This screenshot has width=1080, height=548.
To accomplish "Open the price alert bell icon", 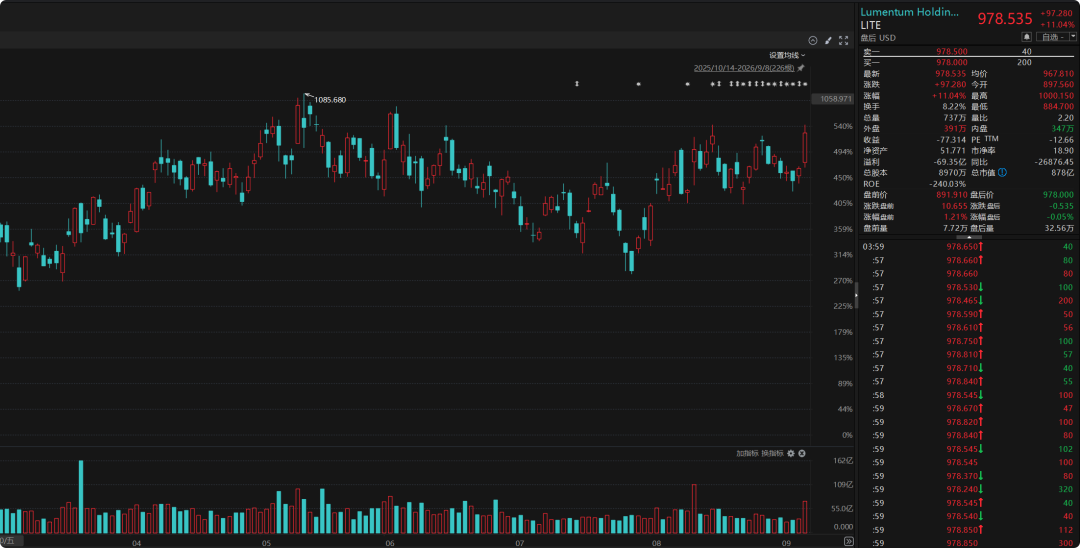I will tap(1026, 37).
